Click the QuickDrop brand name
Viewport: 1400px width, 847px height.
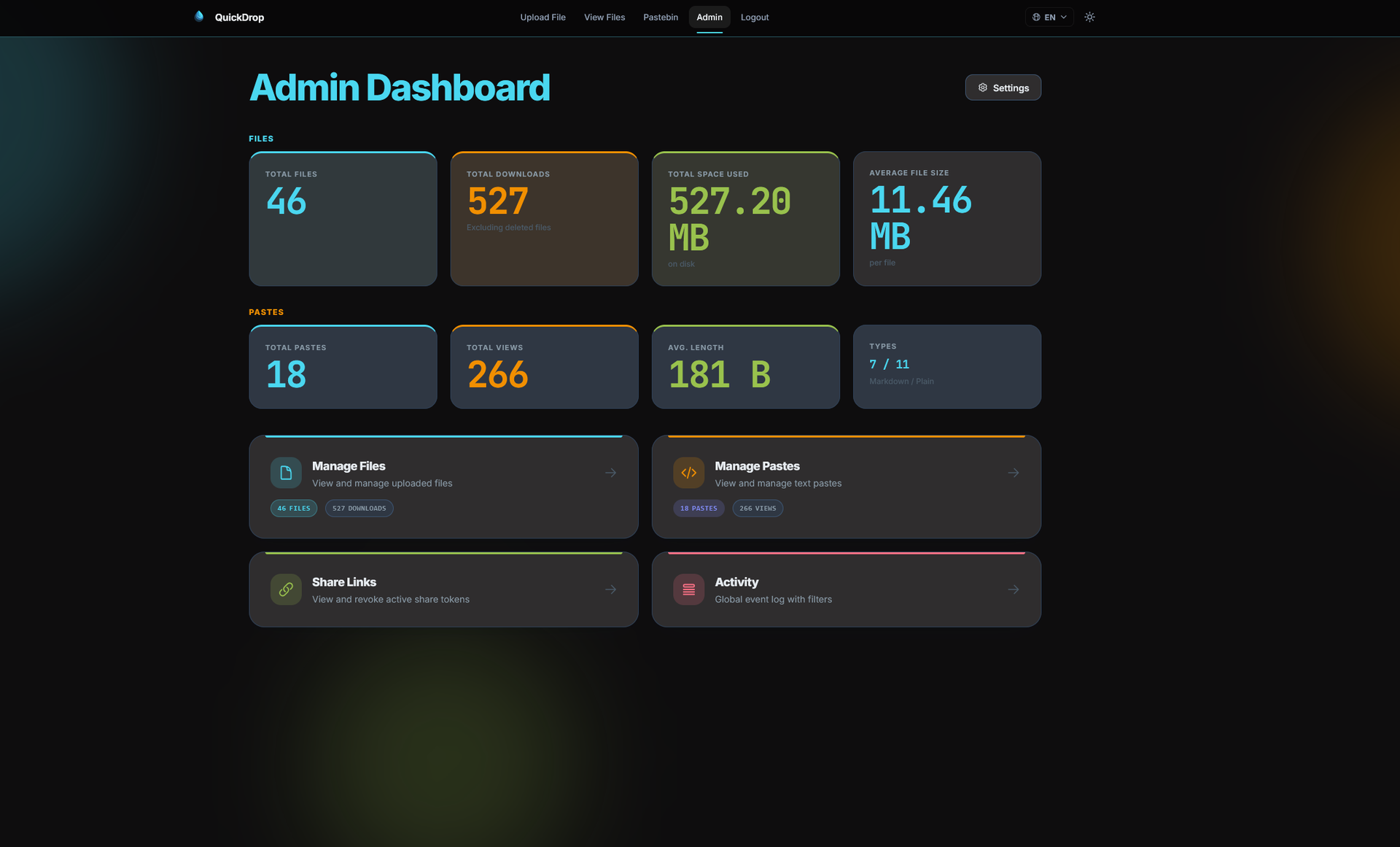[x=239, y=17]
